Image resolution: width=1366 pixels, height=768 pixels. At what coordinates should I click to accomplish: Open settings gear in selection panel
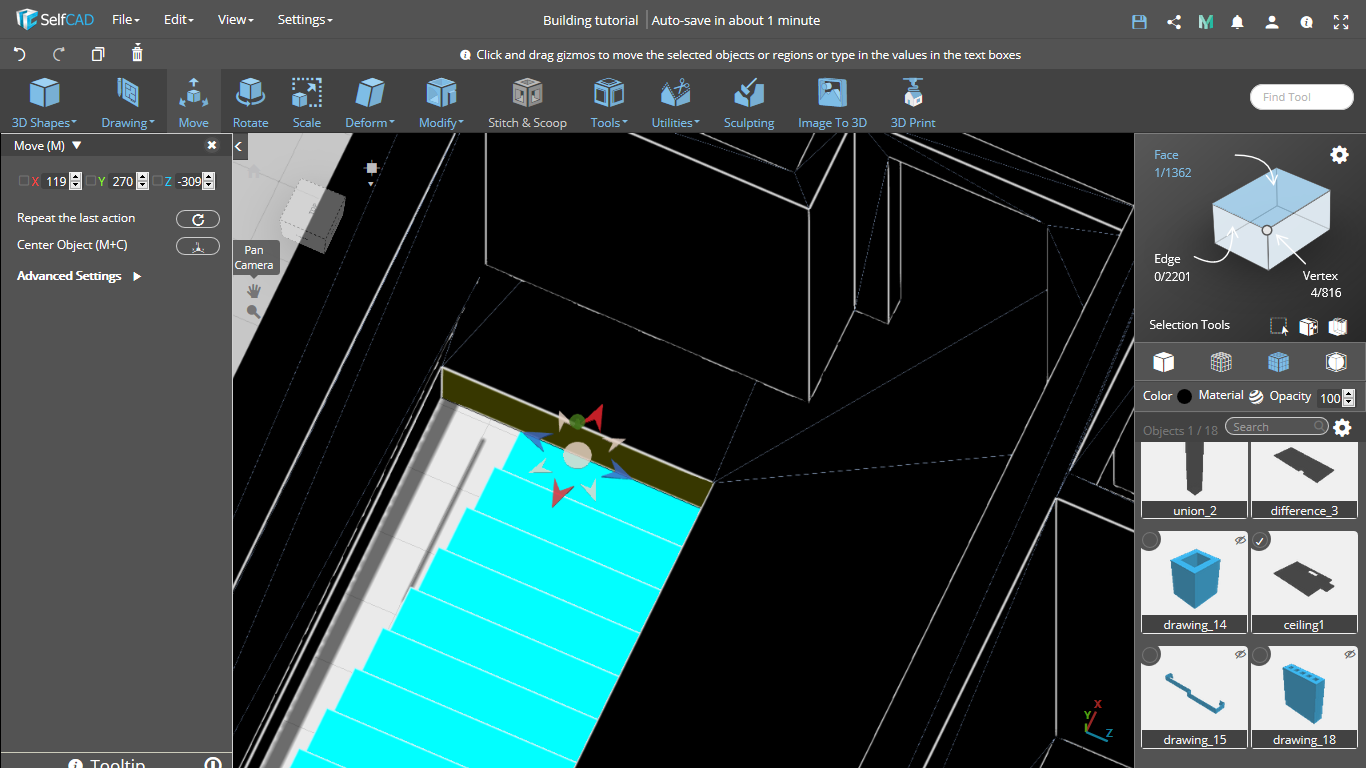1339,155
